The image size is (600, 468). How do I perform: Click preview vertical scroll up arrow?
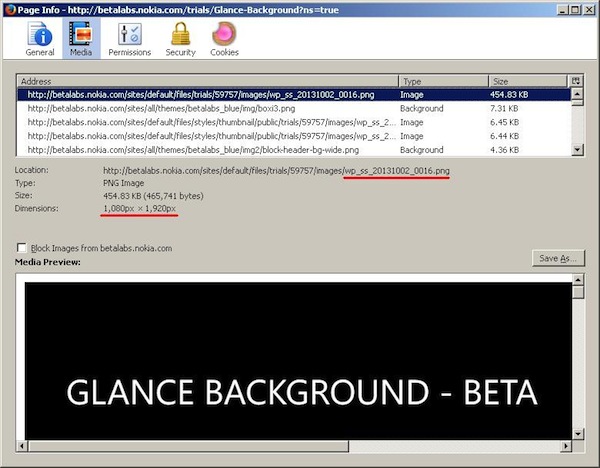[578, 280]
